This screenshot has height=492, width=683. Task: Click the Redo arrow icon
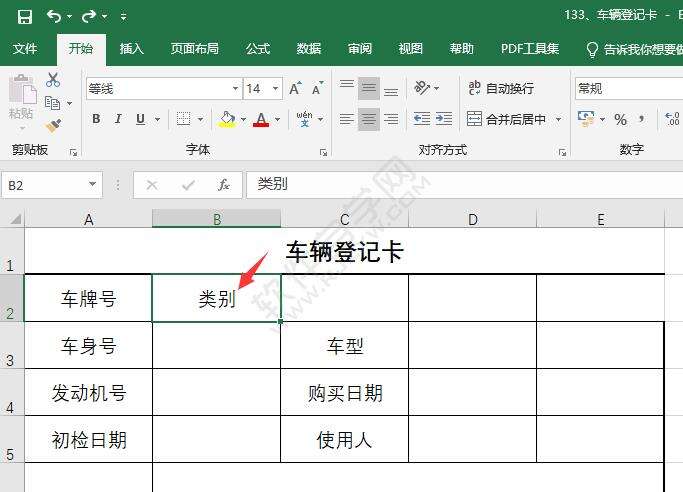tap(89, 17)
